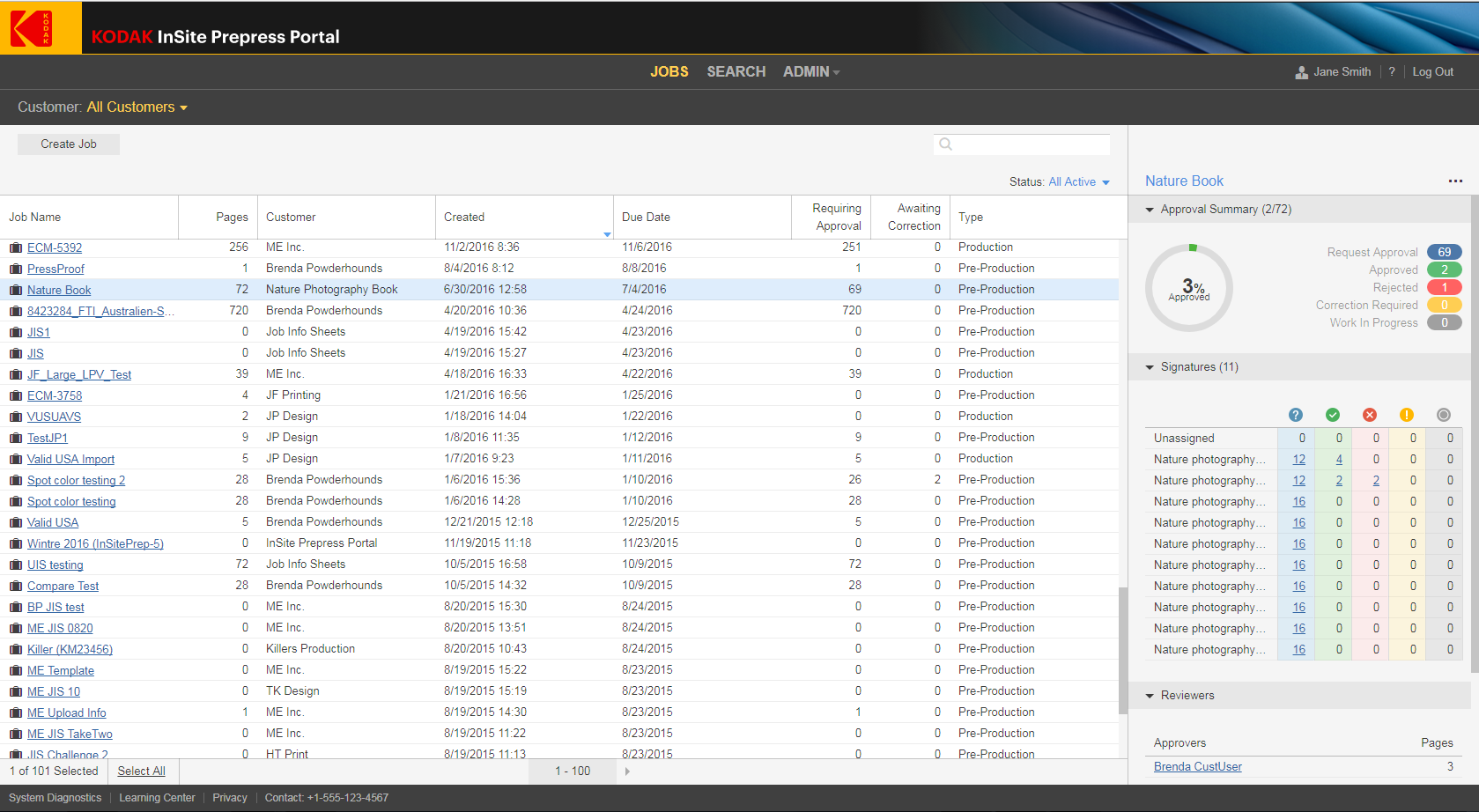The image size is (1479, 812).
Task: Click the green approved checkmark icon
Action: [x=1332, y=415]
